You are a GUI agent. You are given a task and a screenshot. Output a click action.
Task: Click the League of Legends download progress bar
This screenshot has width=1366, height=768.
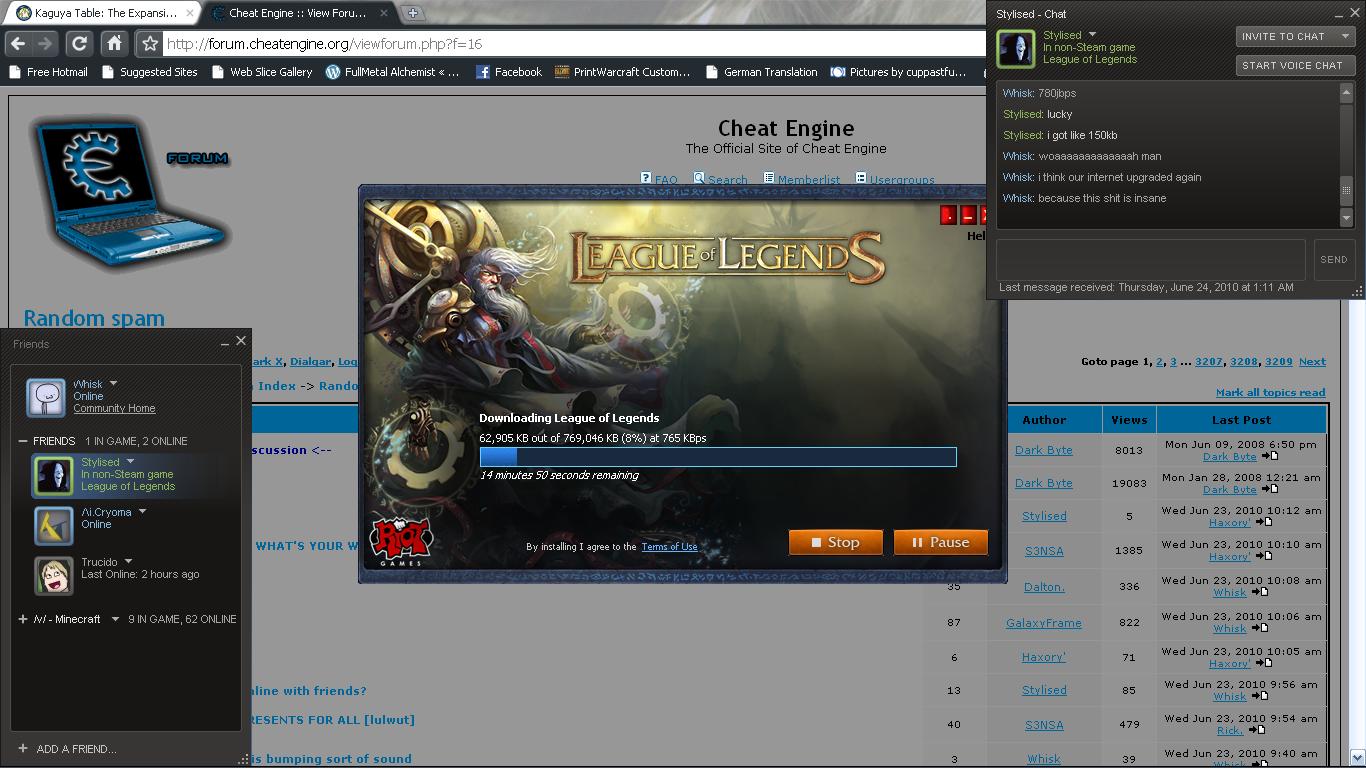coord(718,457)
